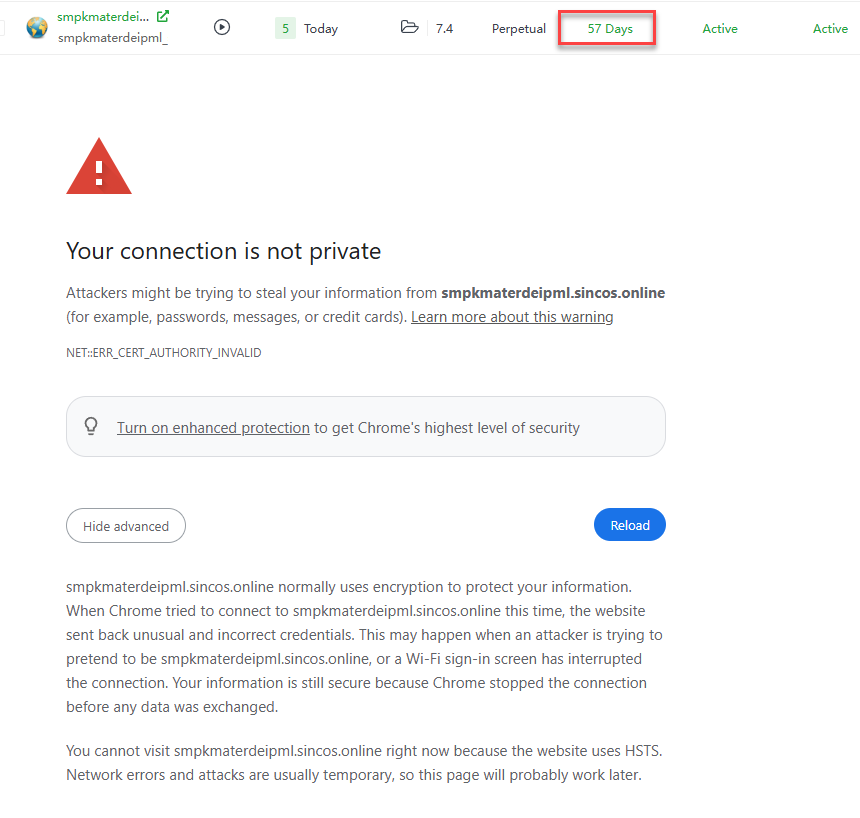
Task: Click the circular play icon
Action: 222,28
